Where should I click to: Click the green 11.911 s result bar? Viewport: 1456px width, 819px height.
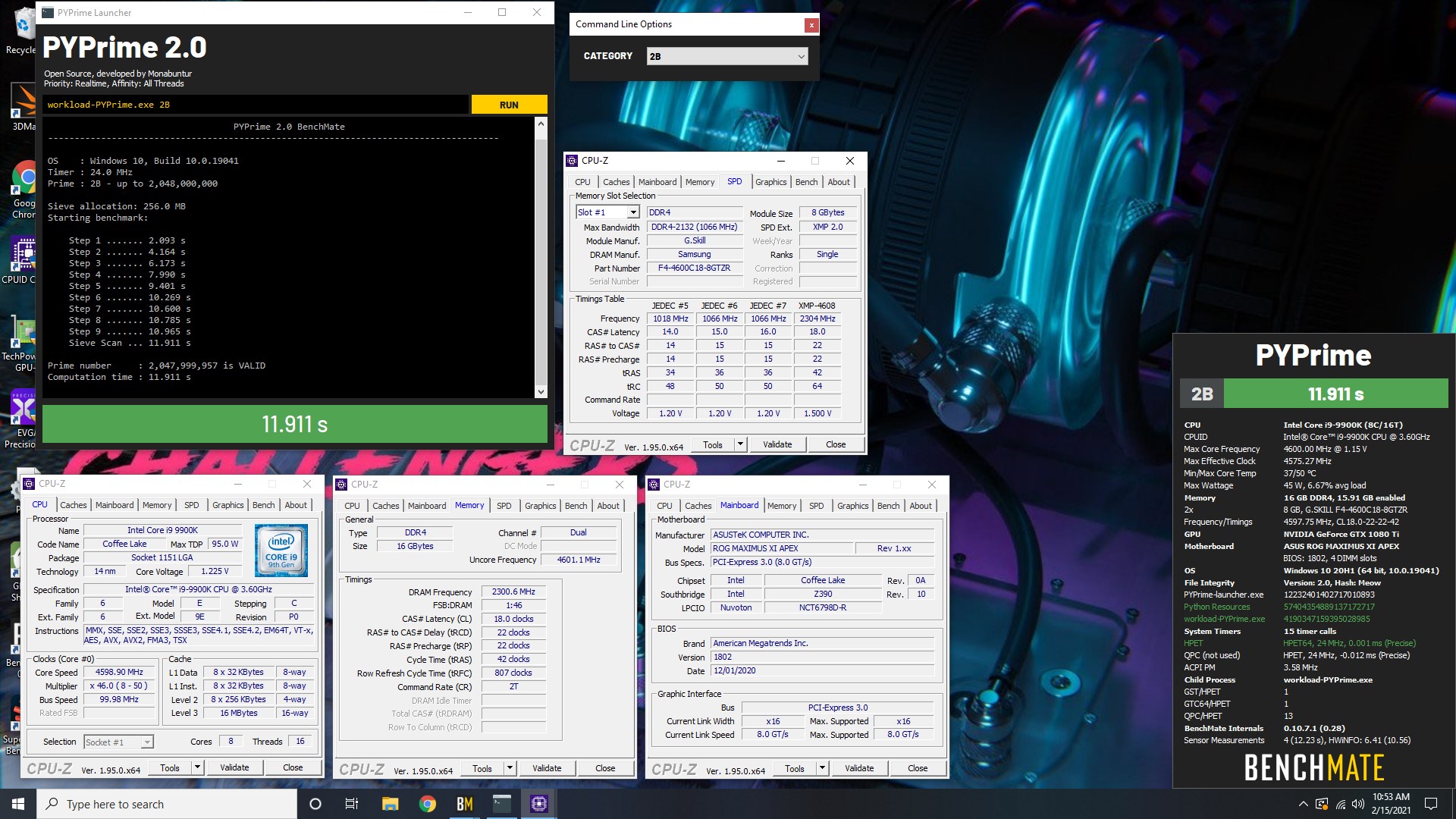click(295, 424)
